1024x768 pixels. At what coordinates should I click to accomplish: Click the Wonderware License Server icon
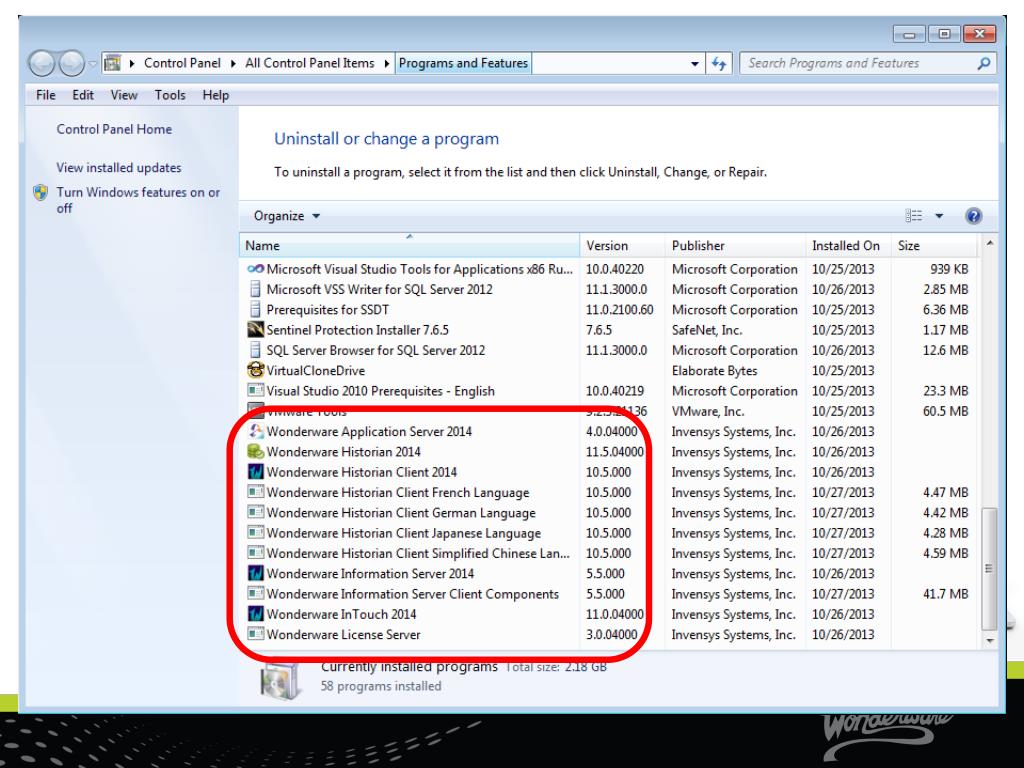(x=255, y=634)
